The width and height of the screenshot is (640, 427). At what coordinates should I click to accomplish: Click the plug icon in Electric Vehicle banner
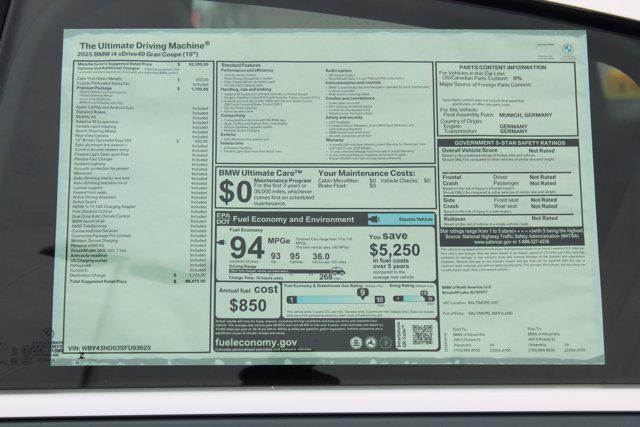click(x=374, y=219)
